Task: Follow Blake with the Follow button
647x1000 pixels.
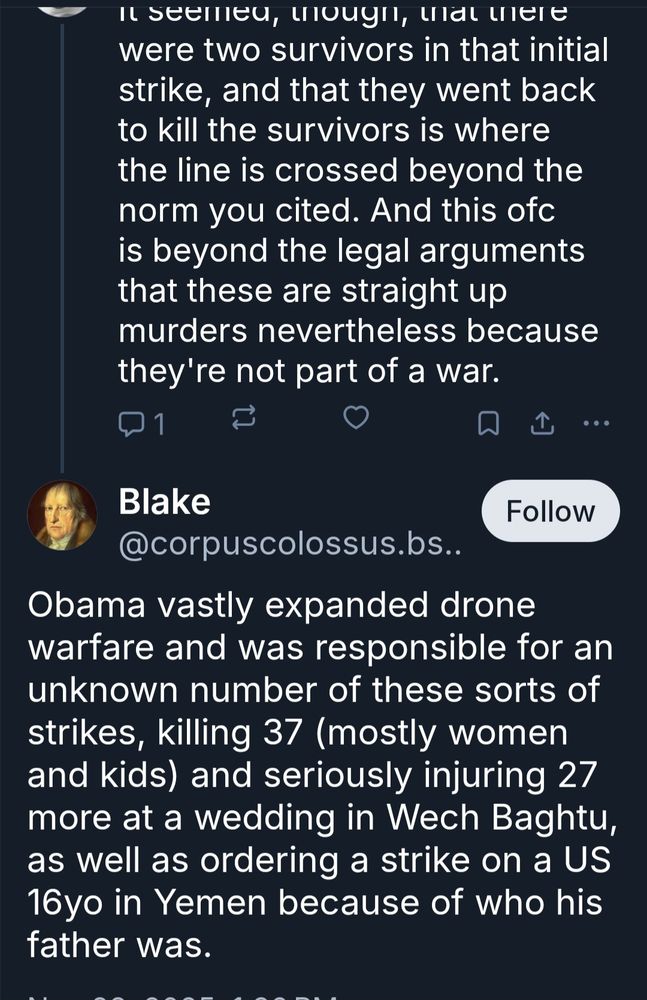Action: tap(550, 512)
